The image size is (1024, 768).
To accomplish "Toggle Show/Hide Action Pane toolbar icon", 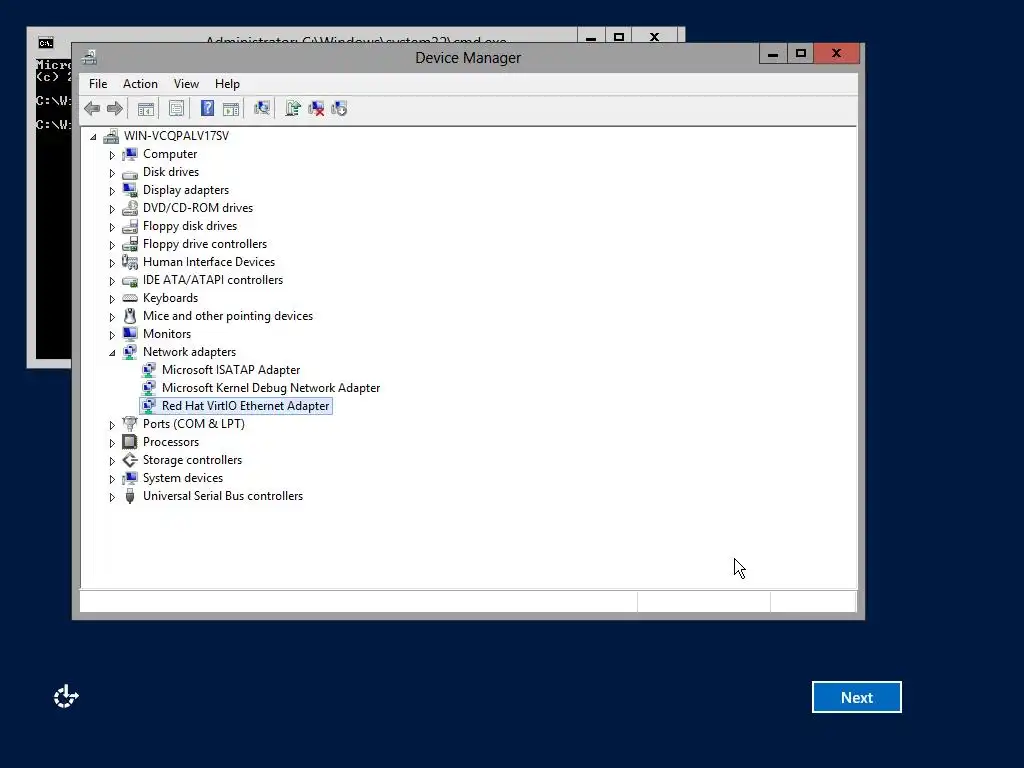I will [231, 108].
